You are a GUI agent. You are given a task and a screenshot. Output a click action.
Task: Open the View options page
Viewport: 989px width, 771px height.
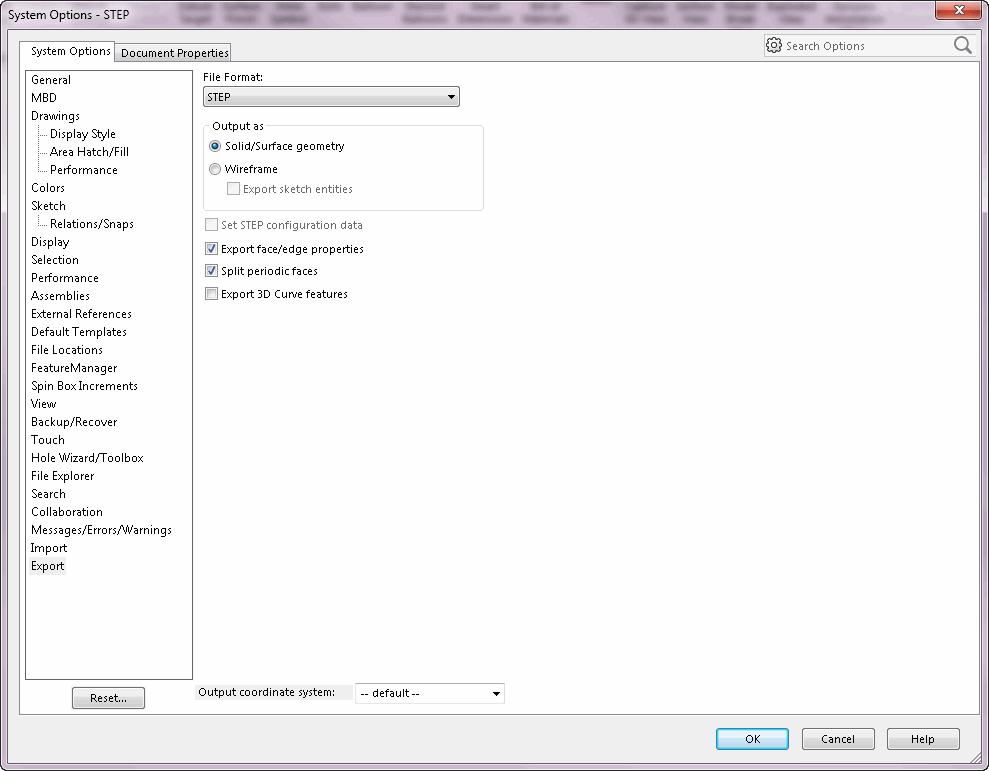[43, 404]
